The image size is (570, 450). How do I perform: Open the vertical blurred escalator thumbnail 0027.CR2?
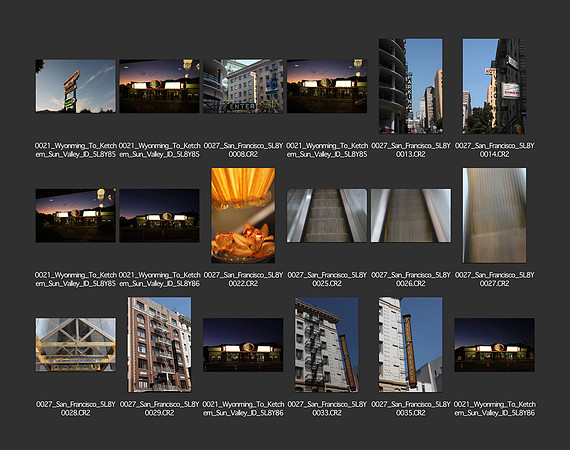(494, 215)
